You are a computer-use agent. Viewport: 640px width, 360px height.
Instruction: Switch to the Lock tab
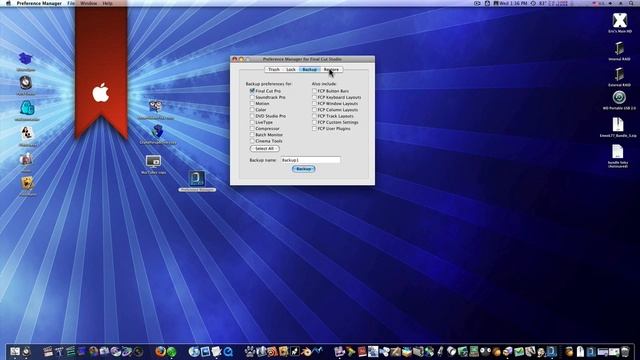click(291, 69)
